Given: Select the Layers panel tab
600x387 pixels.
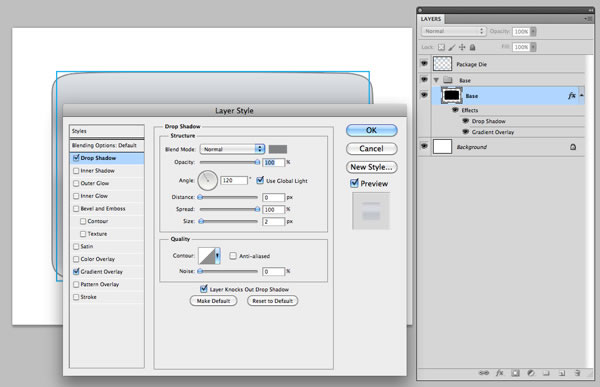Looking at the screenshot, I should coord(431,19).
